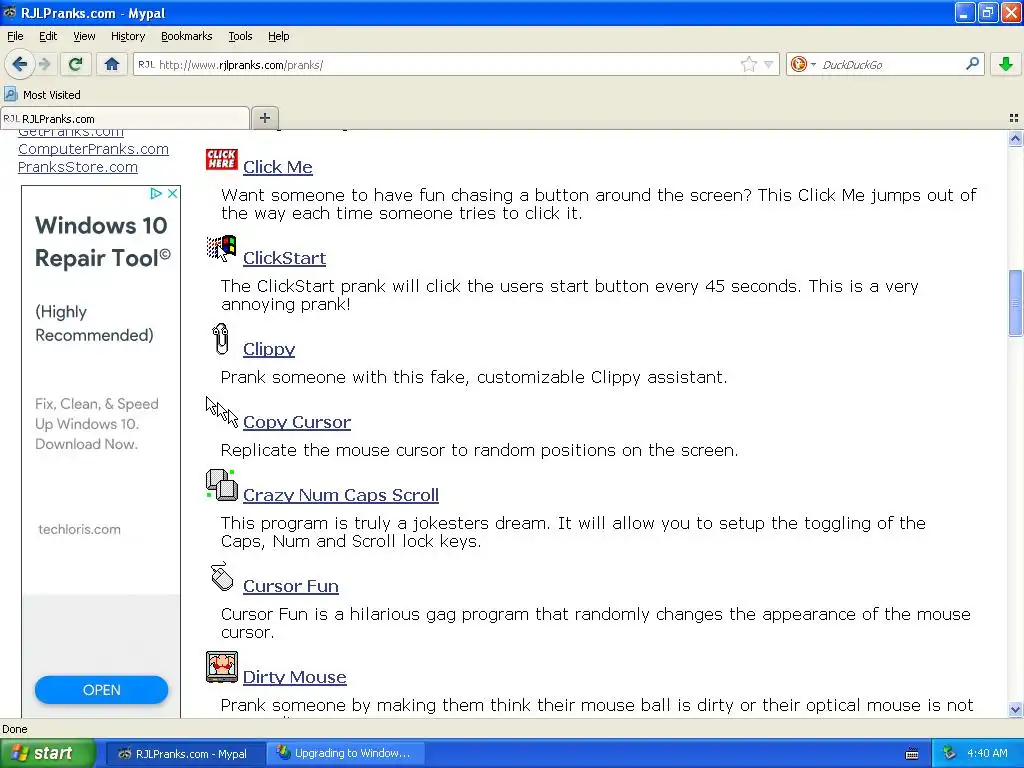The height and width of the screenshot is (768, 1024).
Task: Click the Windows 10 Repair Tool ad headline
Action: [102, 242]
